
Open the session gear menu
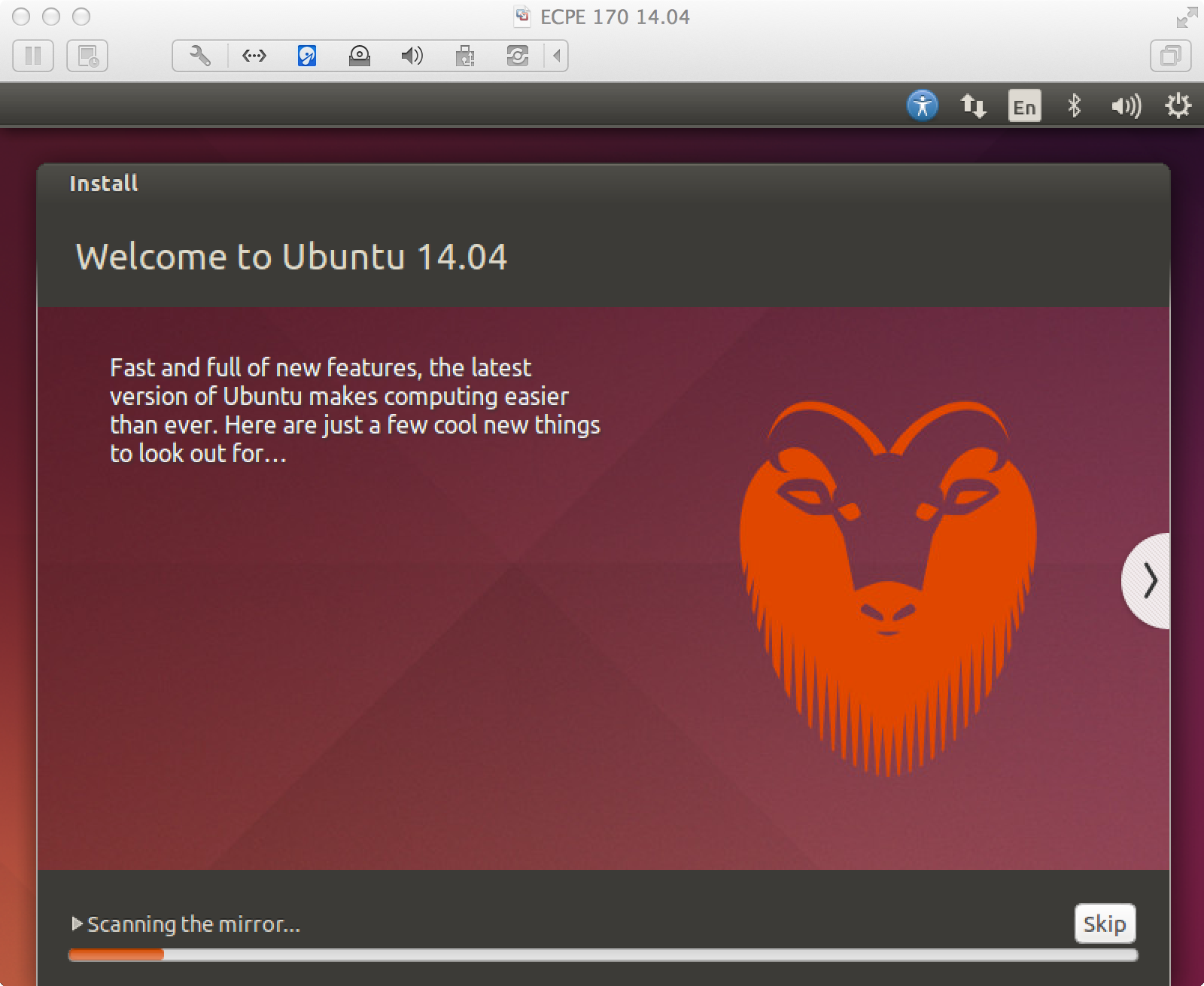point(1178,105)
